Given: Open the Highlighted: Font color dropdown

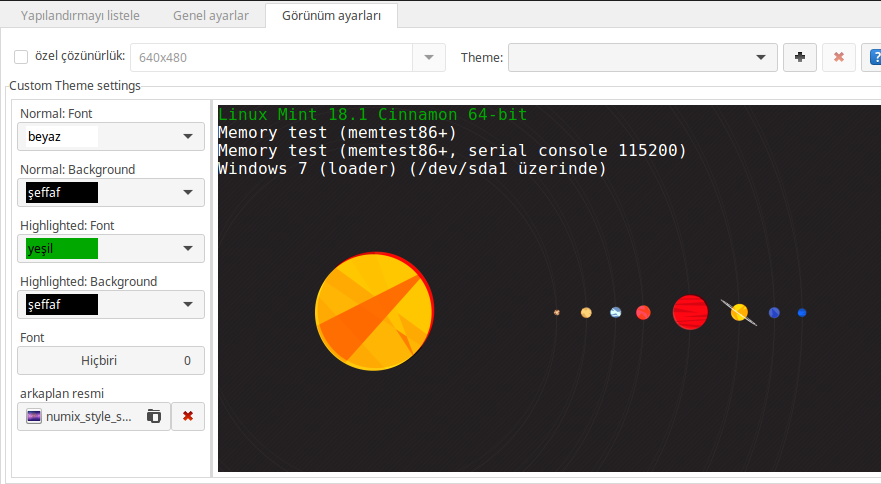Looking at the screenshot, I should tap(111, 248).
